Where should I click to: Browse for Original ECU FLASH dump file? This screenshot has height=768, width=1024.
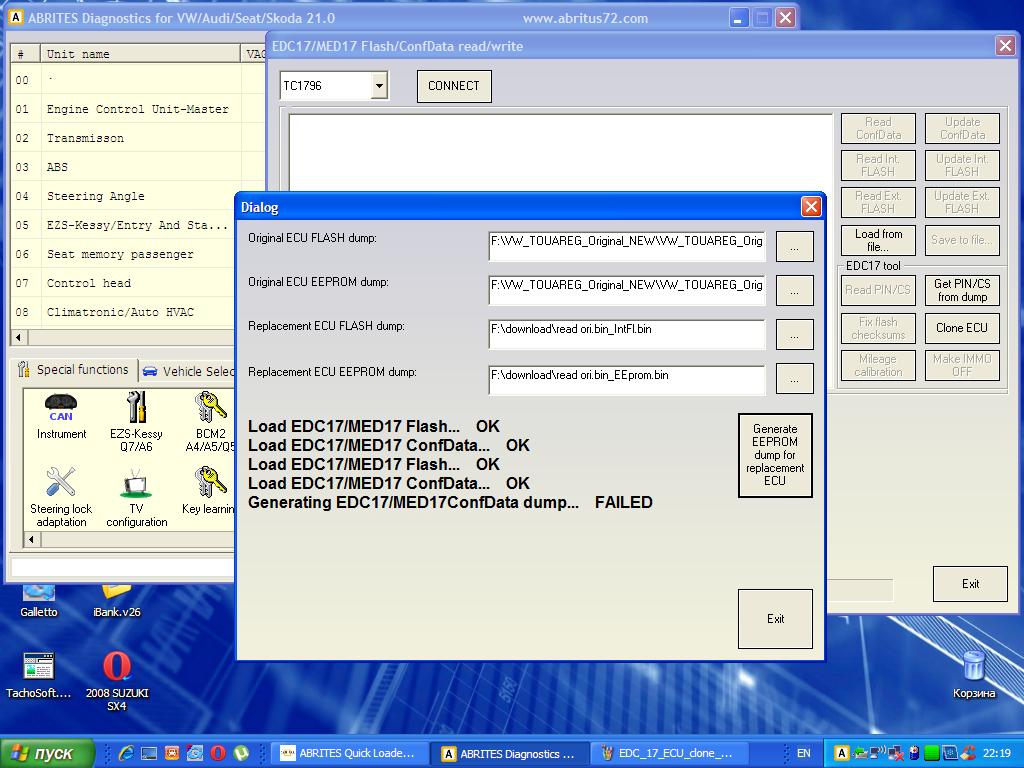click(x=794, y=246)
